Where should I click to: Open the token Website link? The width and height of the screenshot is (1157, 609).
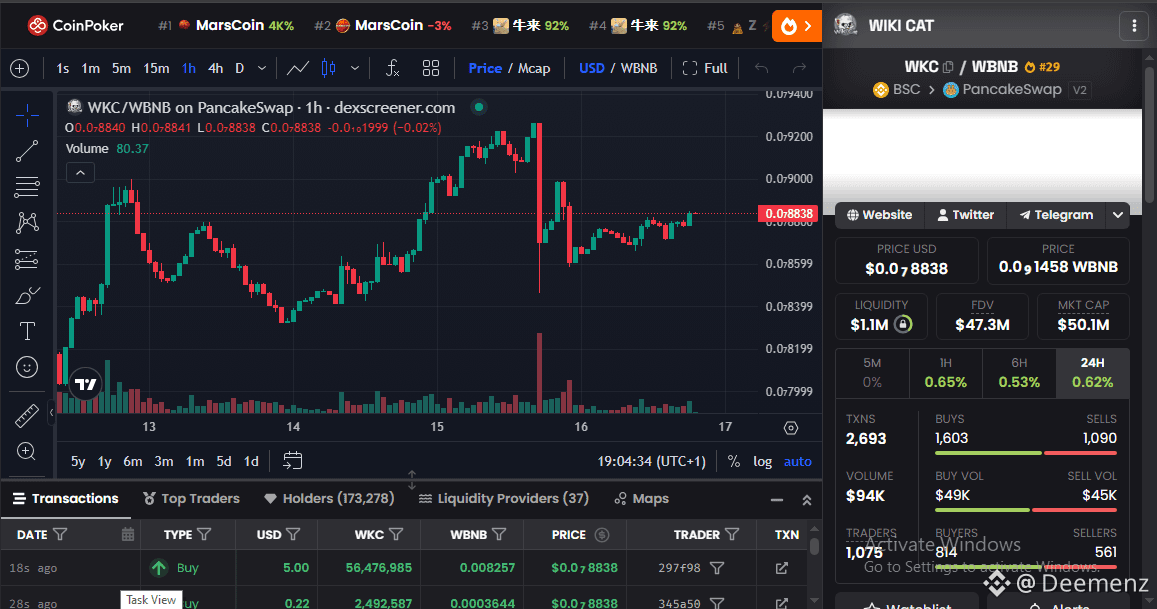tap(880, 215)
